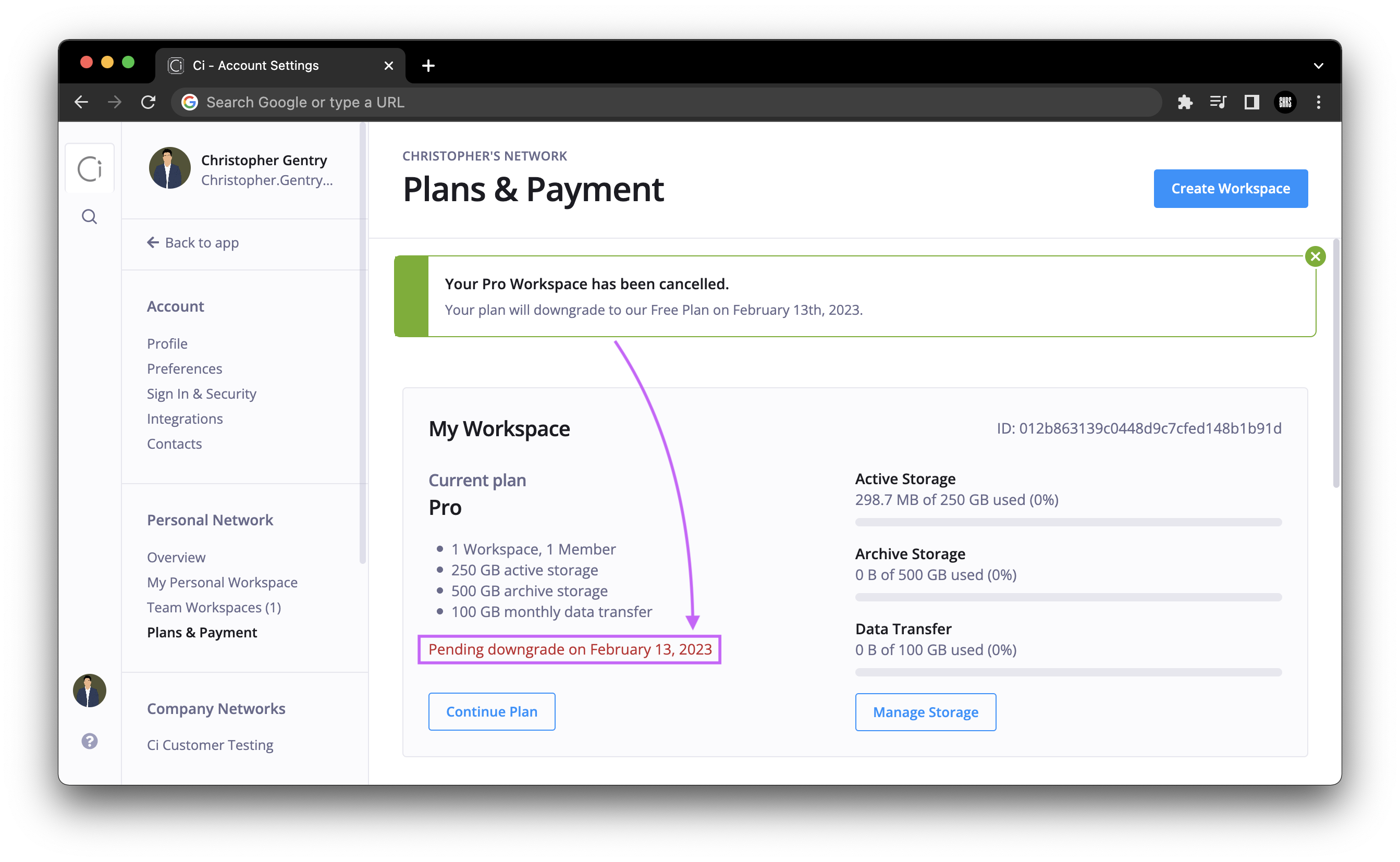Click the macOS green maximize button
Screen dimensions: 1400x862
click(128, 62)
